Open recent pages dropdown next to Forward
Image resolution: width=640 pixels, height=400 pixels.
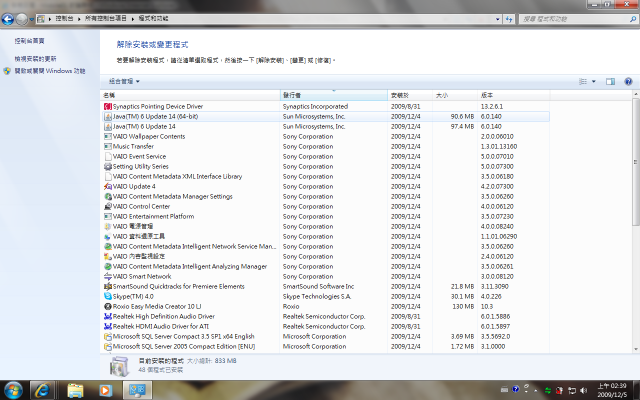click(31, 19)
